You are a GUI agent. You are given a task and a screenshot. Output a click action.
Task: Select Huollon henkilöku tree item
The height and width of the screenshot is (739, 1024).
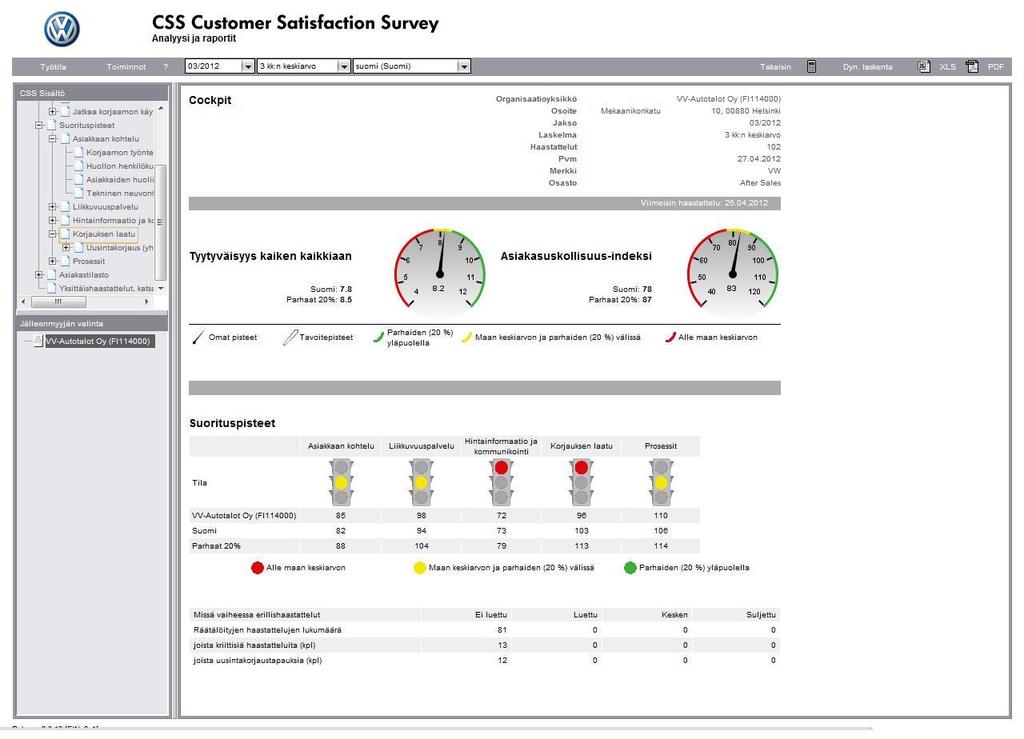[x=120, y=166]
